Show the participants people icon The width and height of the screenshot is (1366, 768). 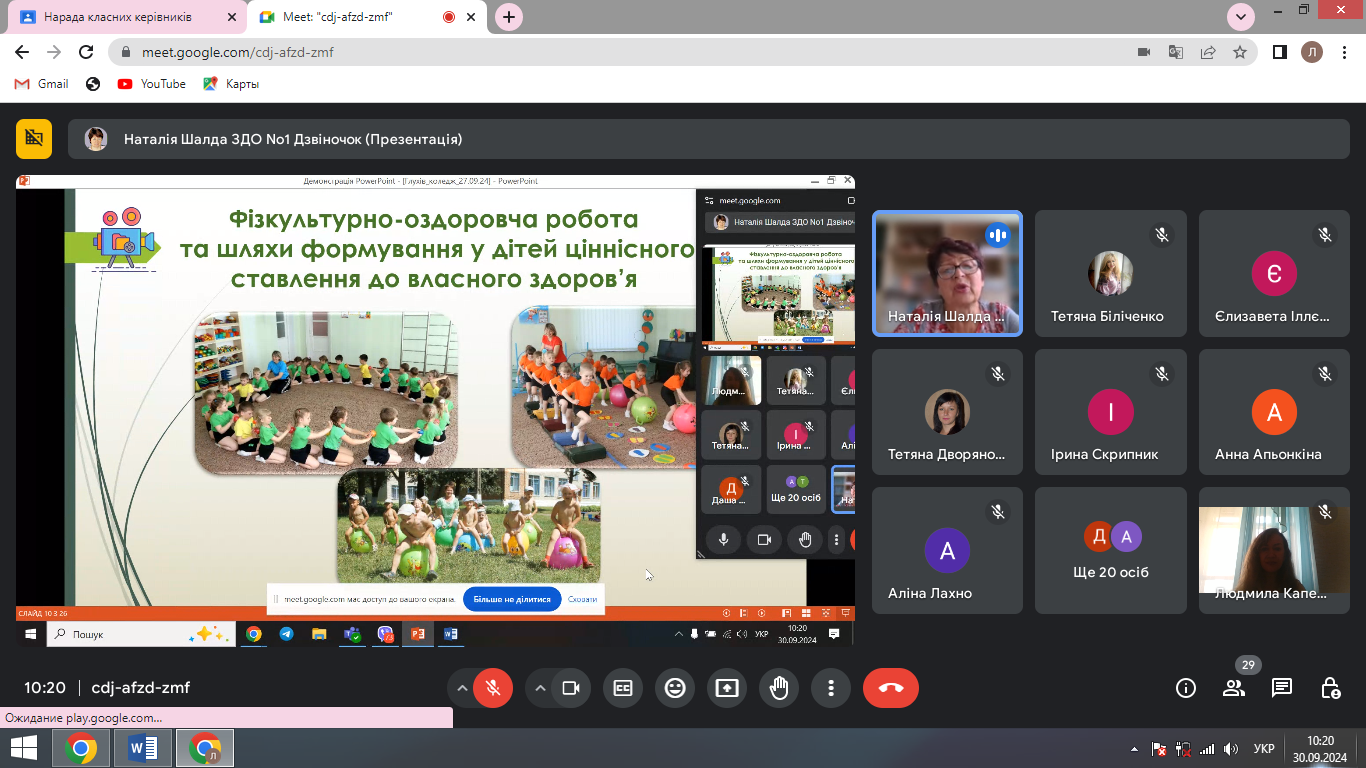coord(1234,688)
